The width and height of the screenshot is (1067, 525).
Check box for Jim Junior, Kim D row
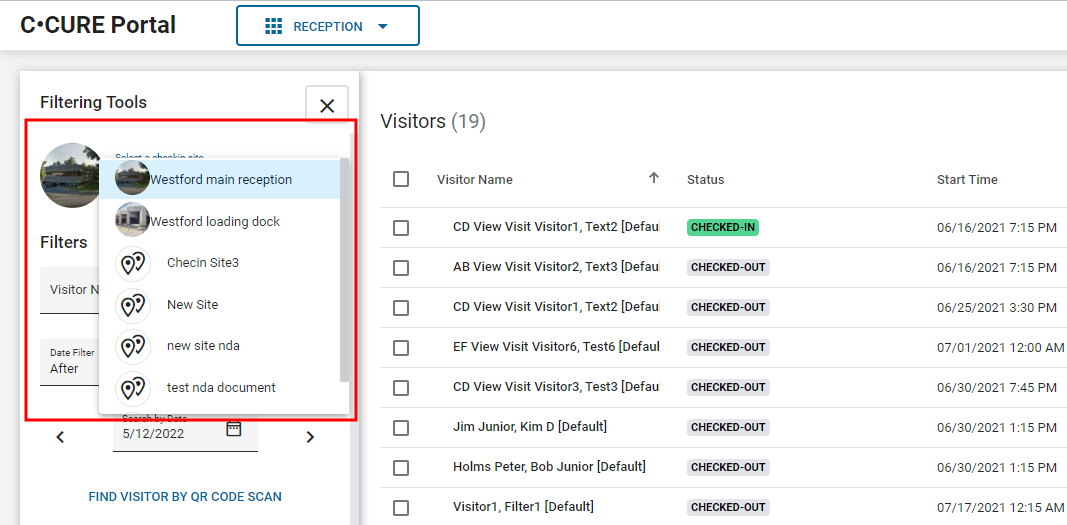(401, 428)
